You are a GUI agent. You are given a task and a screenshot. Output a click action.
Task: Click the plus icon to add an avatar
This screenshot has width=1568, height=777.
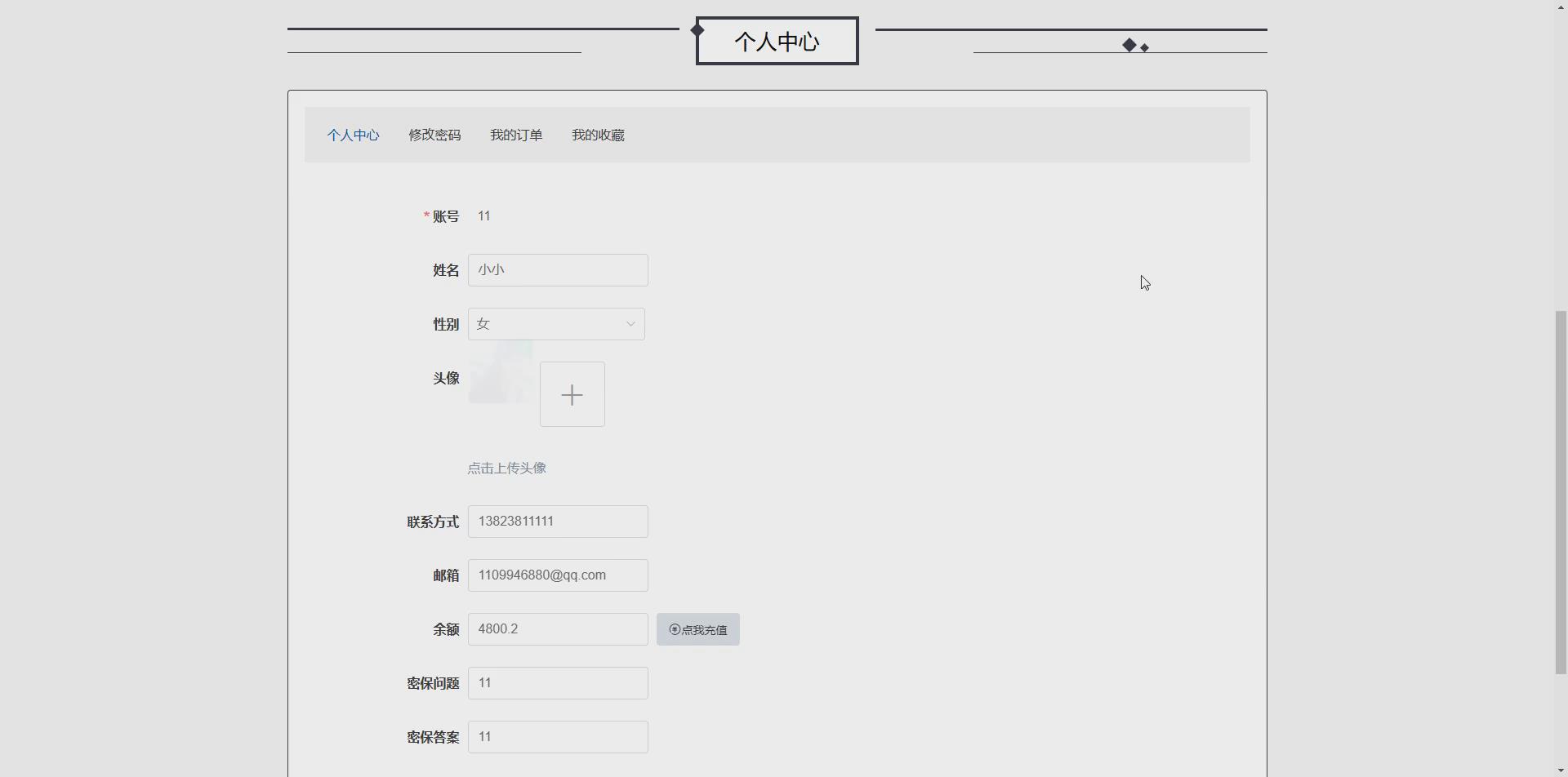tap(572, 394)
